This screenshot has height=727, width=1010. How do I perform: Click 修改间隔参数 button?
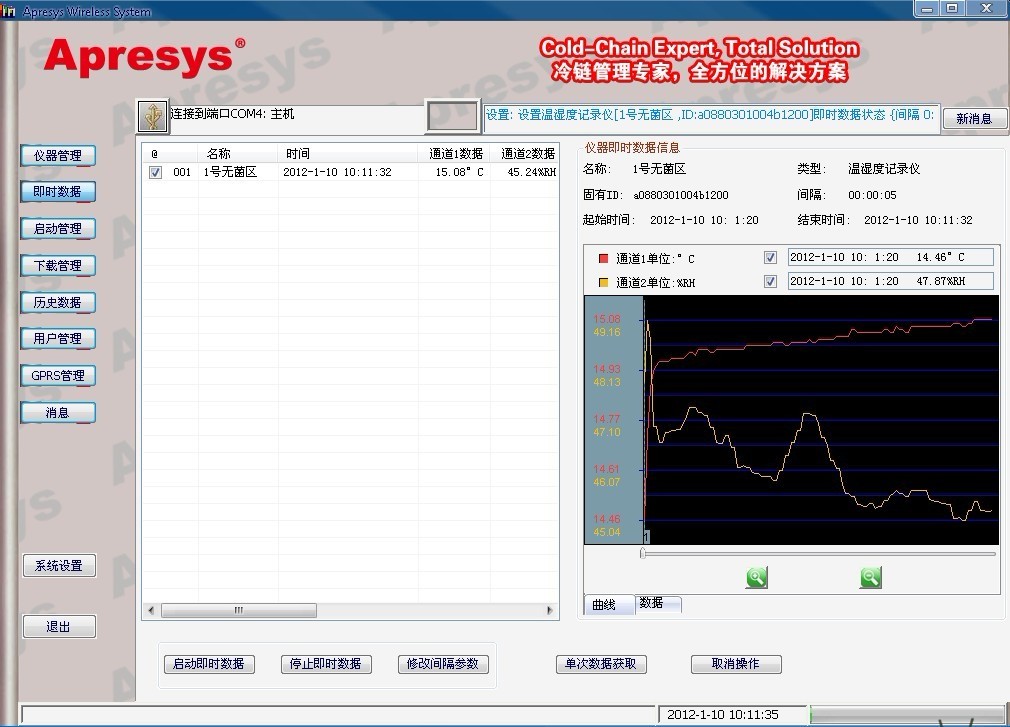(x=443, y=664)
